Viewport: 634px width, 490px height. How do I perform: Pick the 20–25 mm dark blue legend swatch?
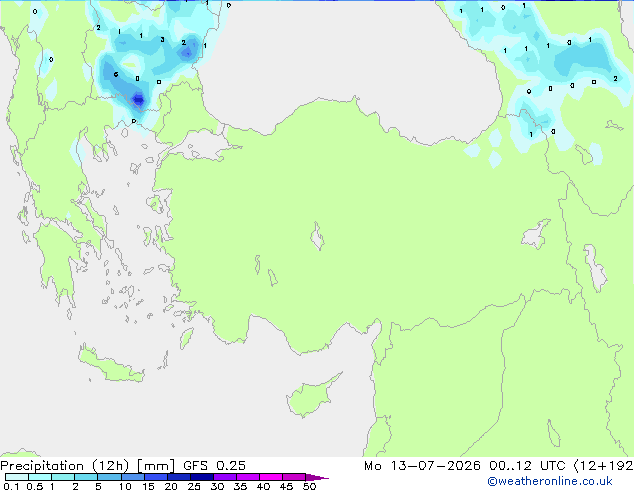click(x=178, y=477)
